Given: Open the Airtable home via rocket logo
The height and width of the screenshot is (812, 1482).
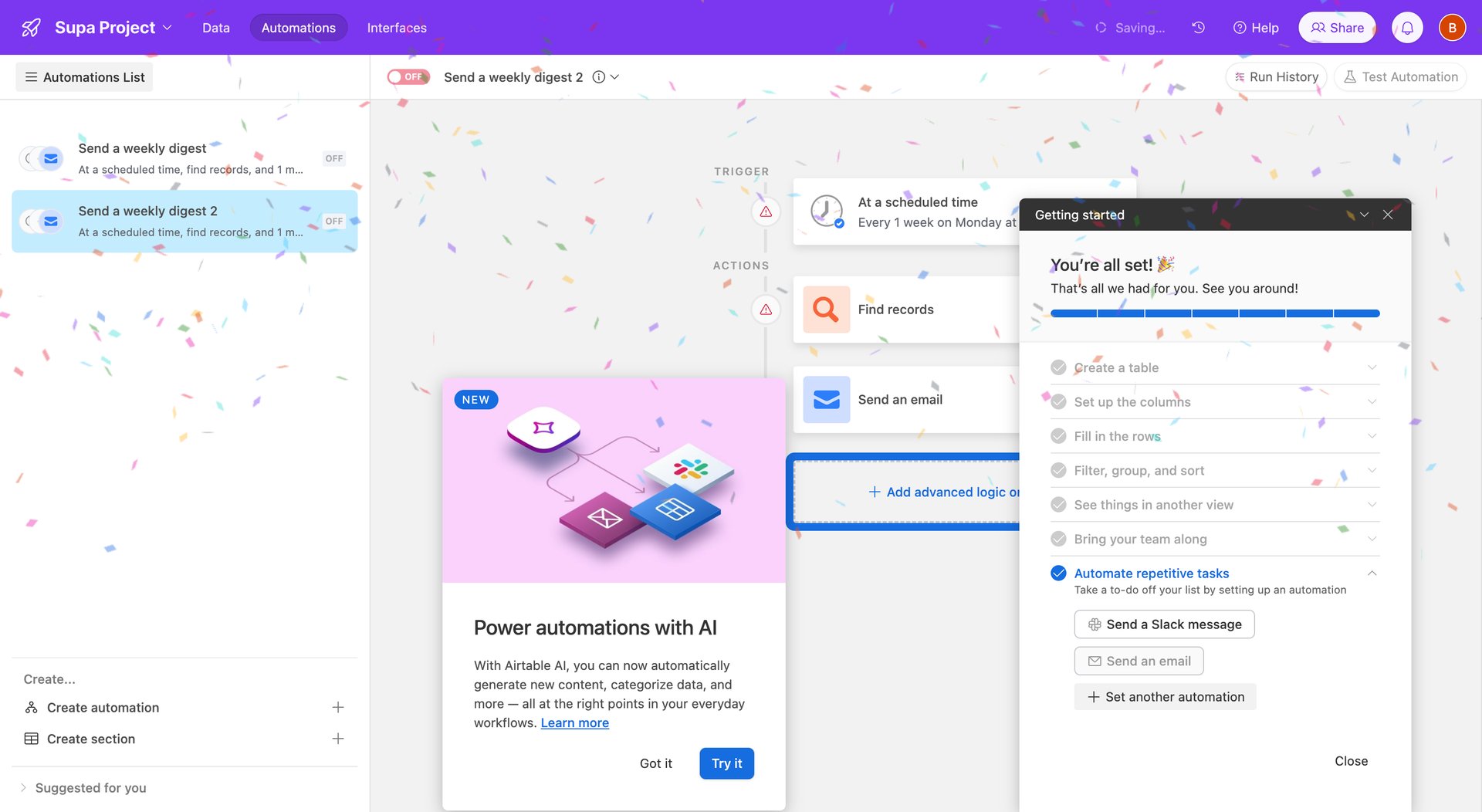Looking at the screenshot, I should point(29,27).
